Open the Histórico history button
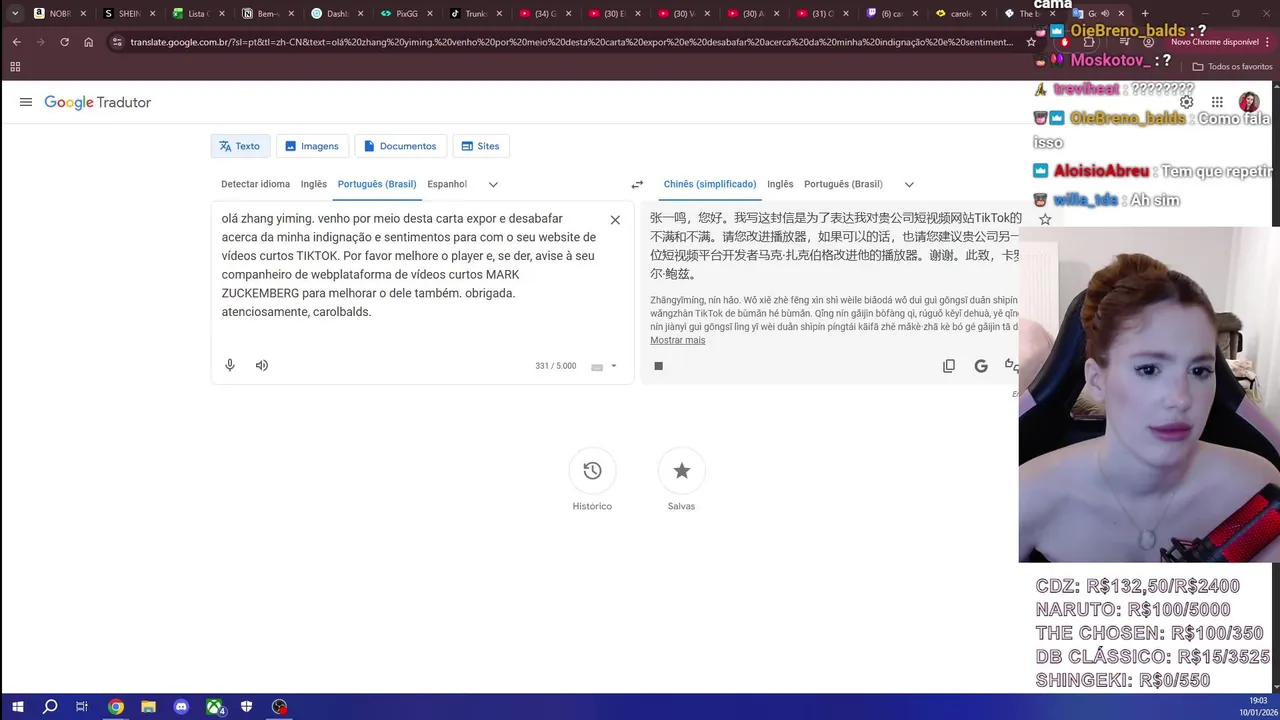 tap(592, 471)
